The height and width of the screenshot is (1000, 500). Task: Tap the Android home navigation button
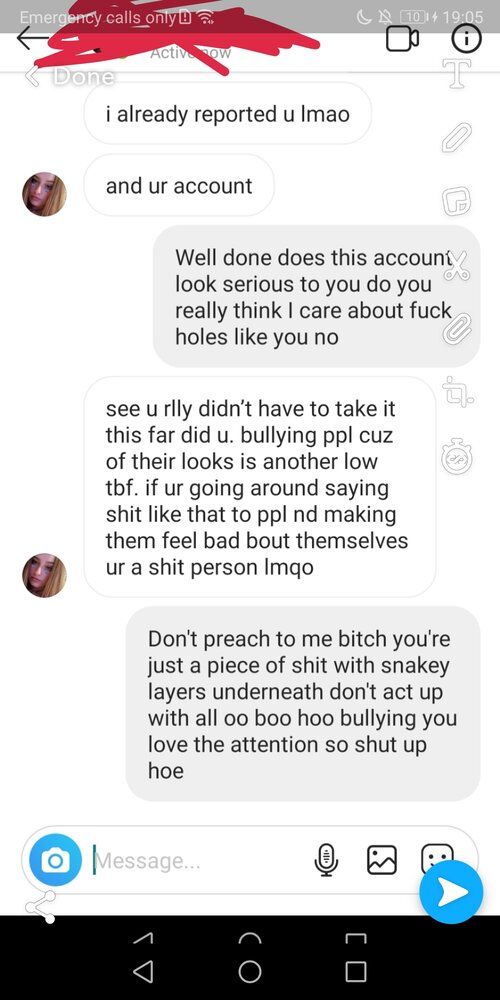pyautogui.click(x=250, y=971)
